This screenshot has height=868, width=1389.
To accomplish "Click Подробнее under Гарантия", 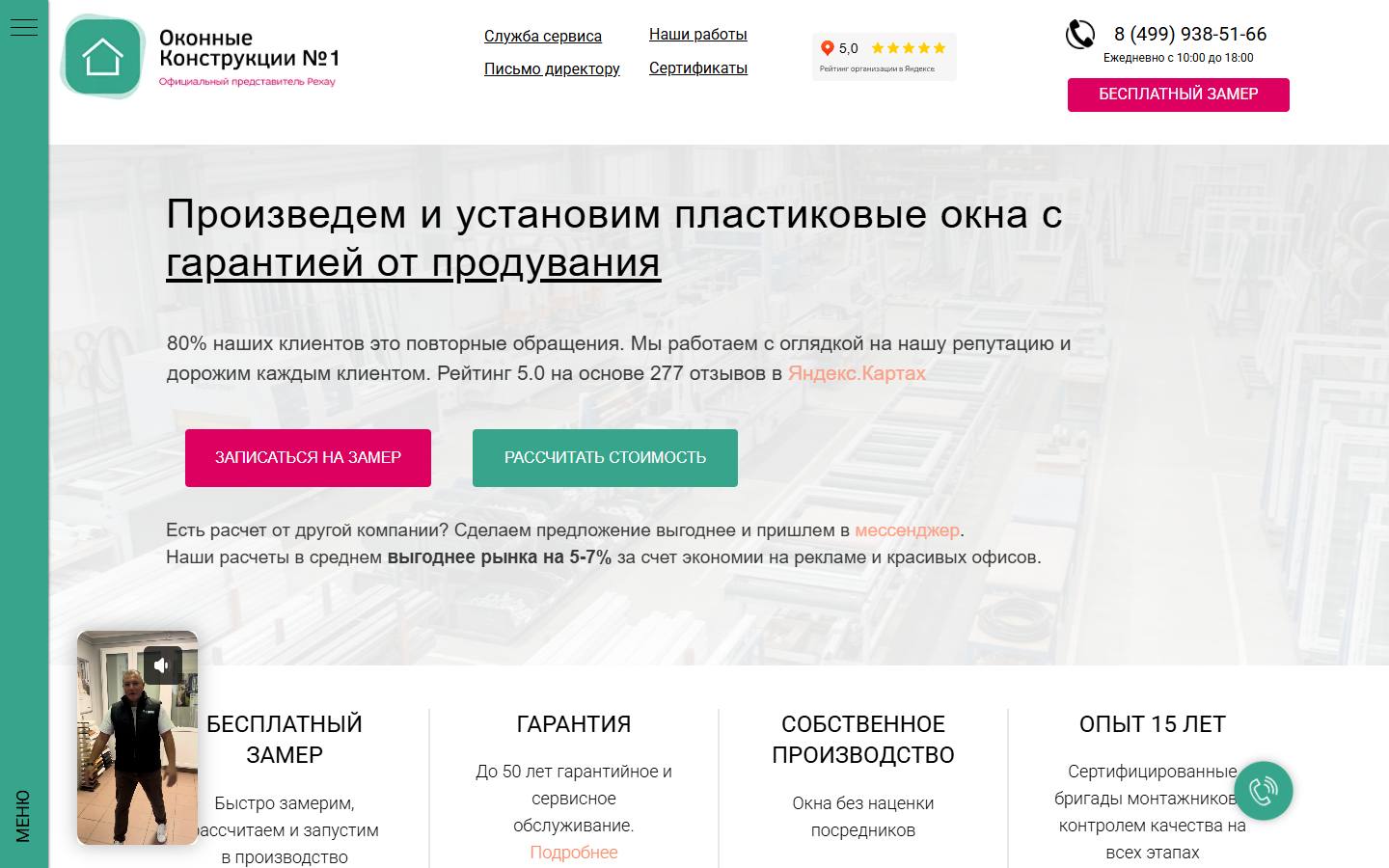I will pyautogui.click(x=574, y=853).
